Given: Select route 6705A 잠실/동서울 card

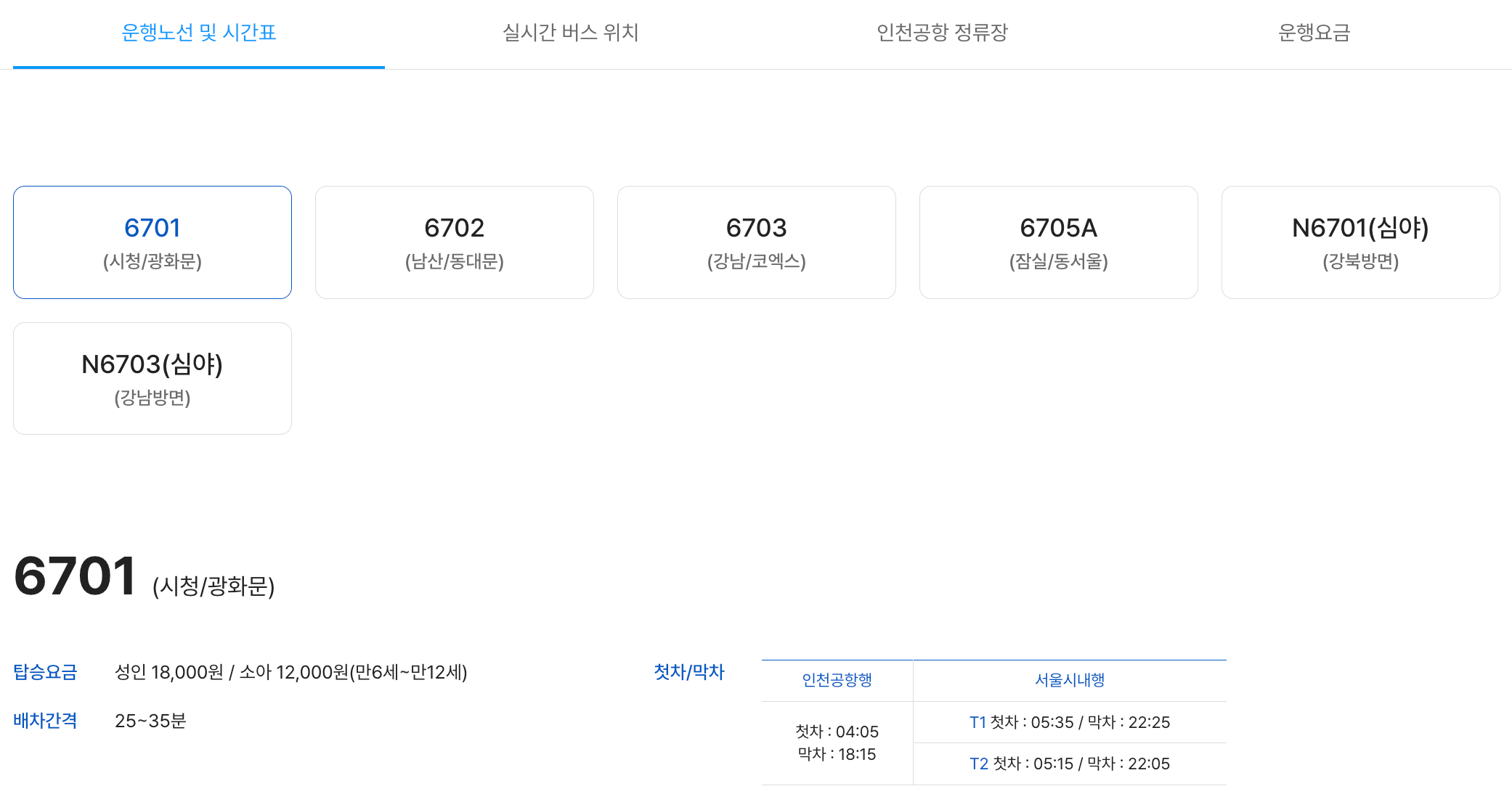Looking at the screenshot, I should pos(1059,242).
